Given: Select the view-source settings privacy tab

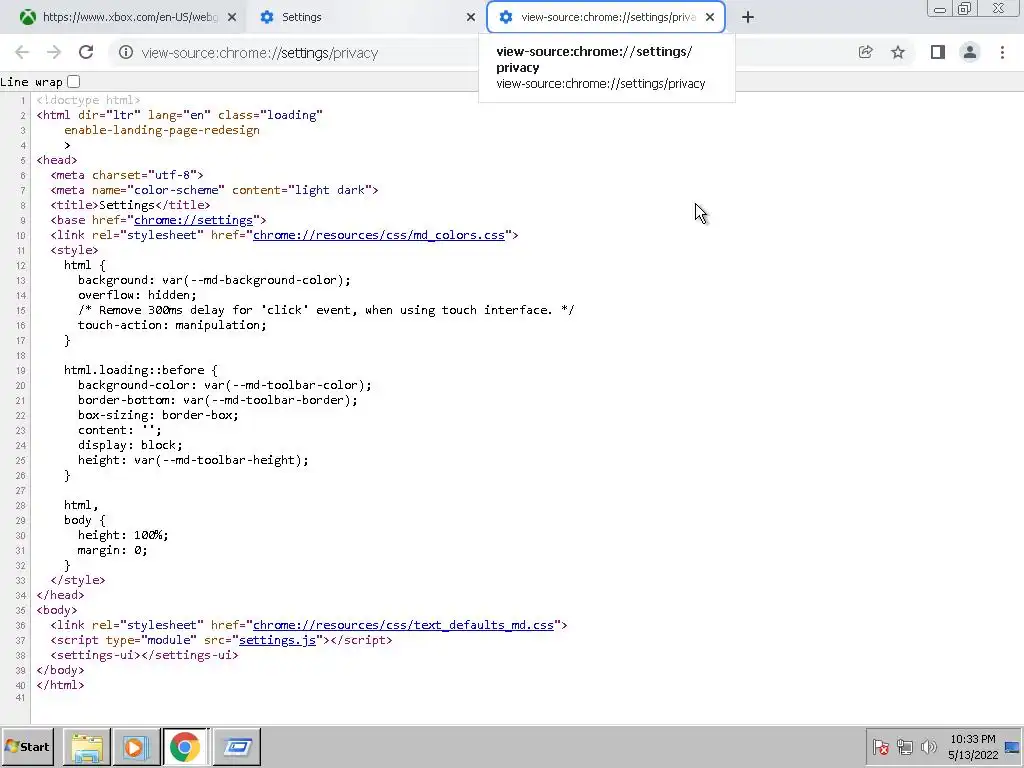Looking at the screenshot, I should coord(606,17).
